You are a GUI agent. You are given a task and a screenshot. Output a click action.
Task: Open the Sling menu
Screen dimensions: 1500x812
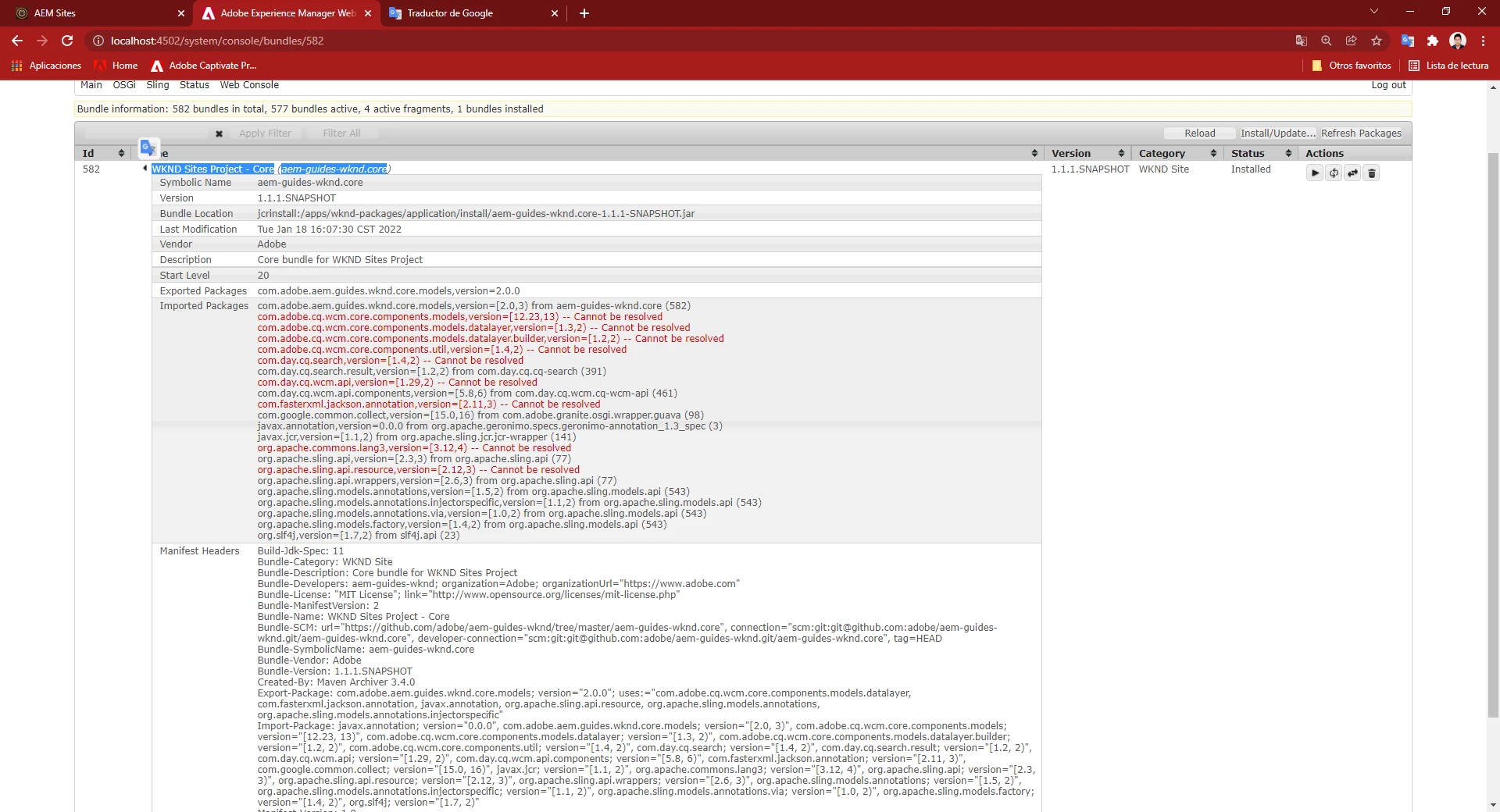tap(158, 85)
